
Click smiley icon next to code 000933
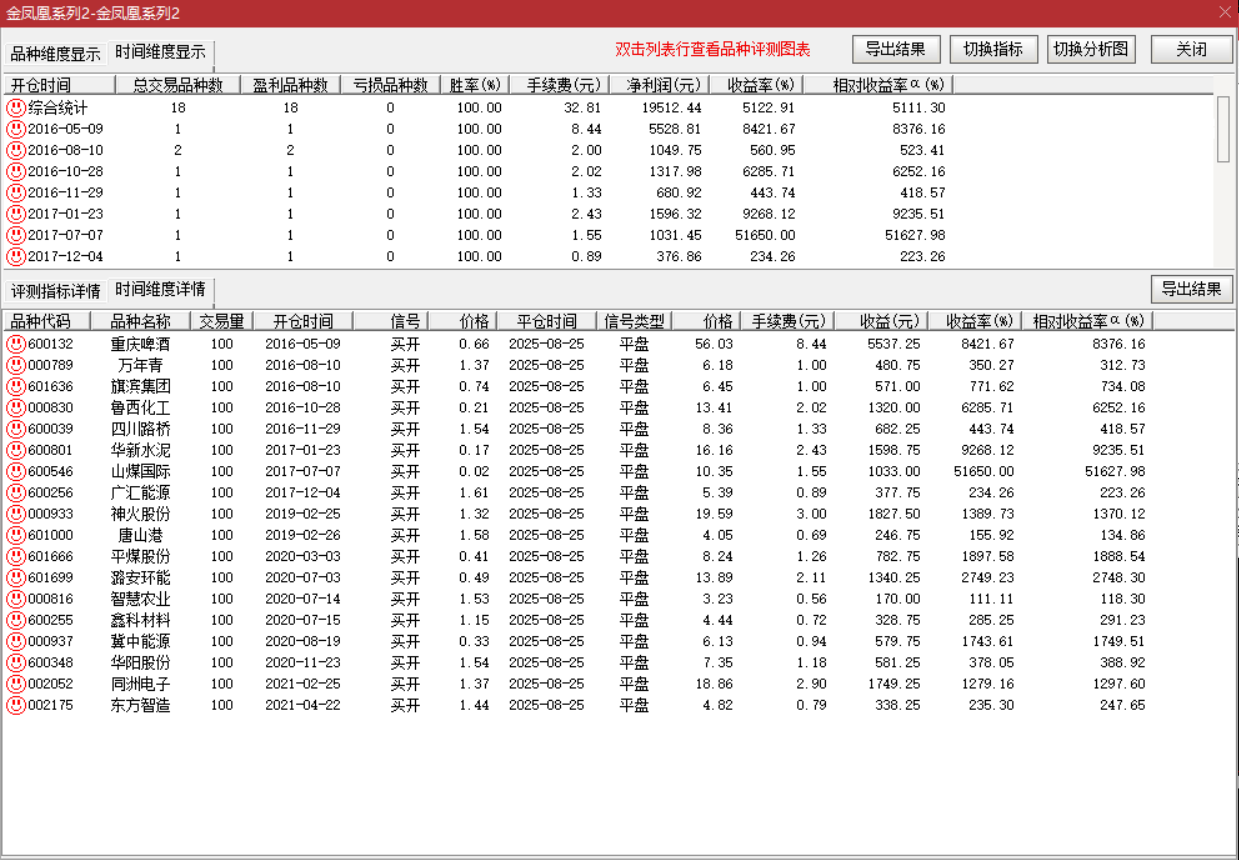pyautogui.click(x=16, y=513)
